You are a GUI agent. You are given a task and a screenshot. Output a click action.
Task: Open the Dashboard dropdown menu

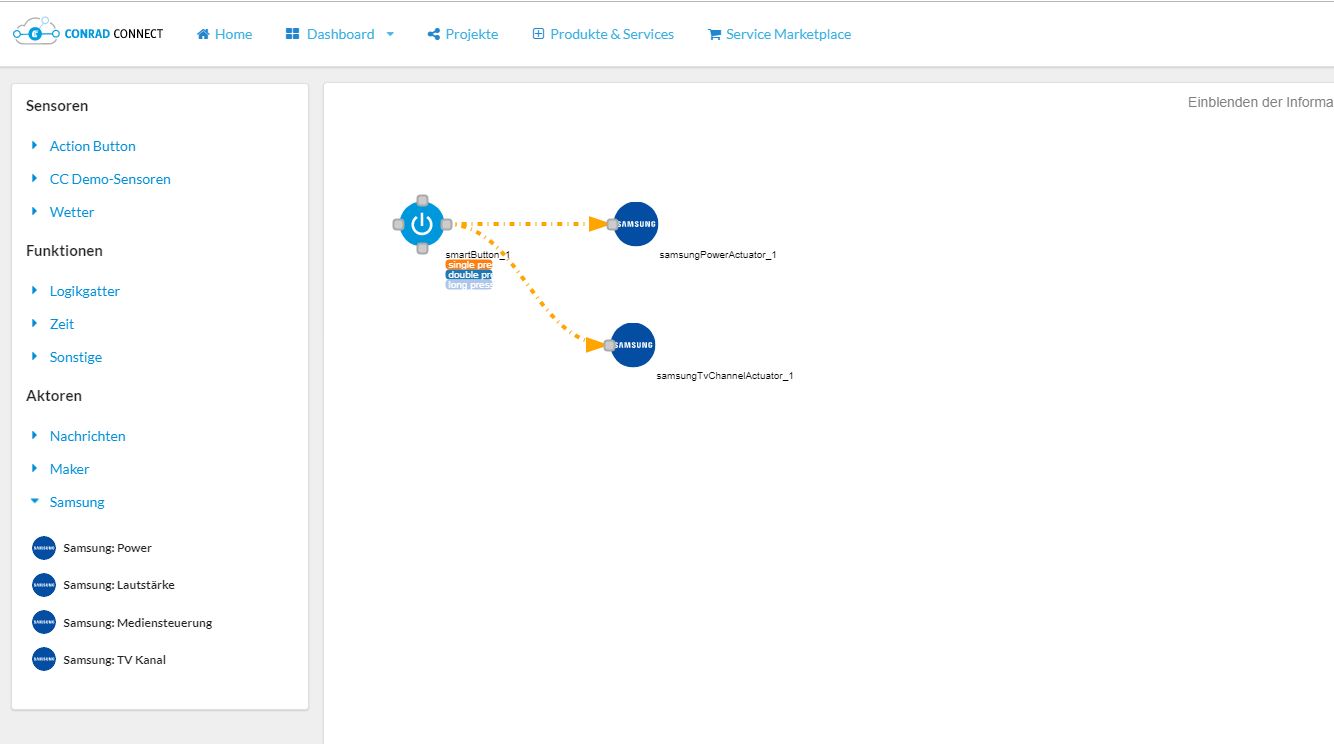click(x=340, y=34)
